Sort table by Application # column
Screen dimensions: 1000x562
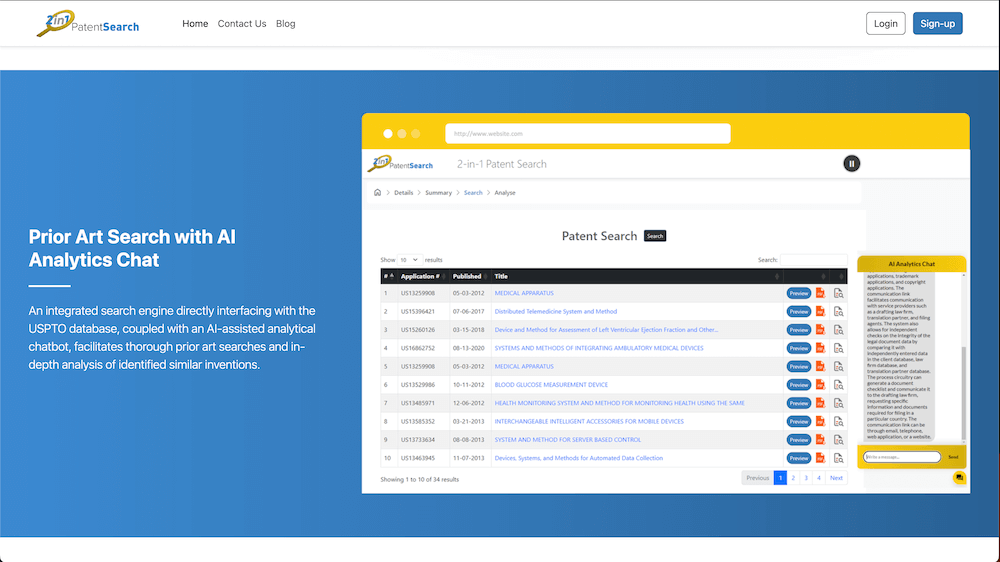419,276
